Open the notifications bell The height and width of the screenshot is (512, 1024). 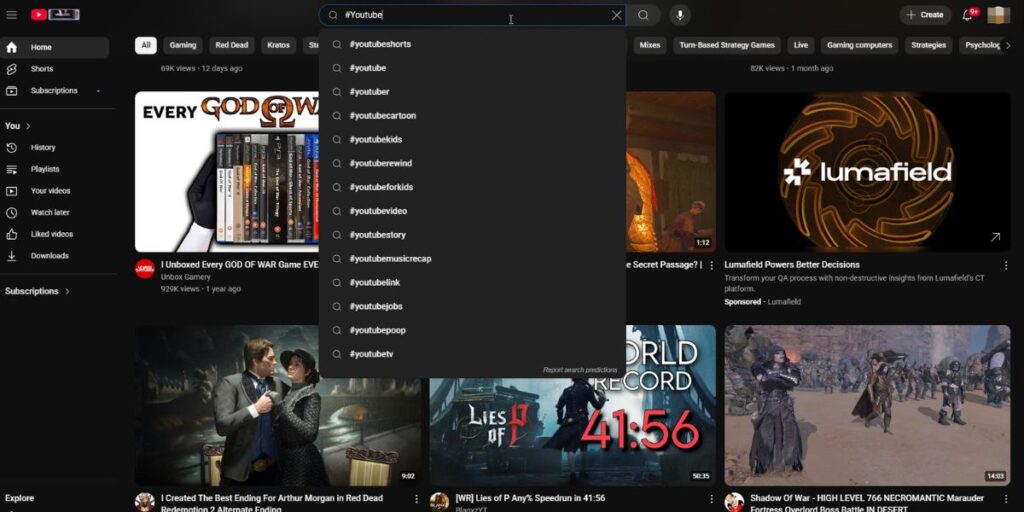[968, 15]
